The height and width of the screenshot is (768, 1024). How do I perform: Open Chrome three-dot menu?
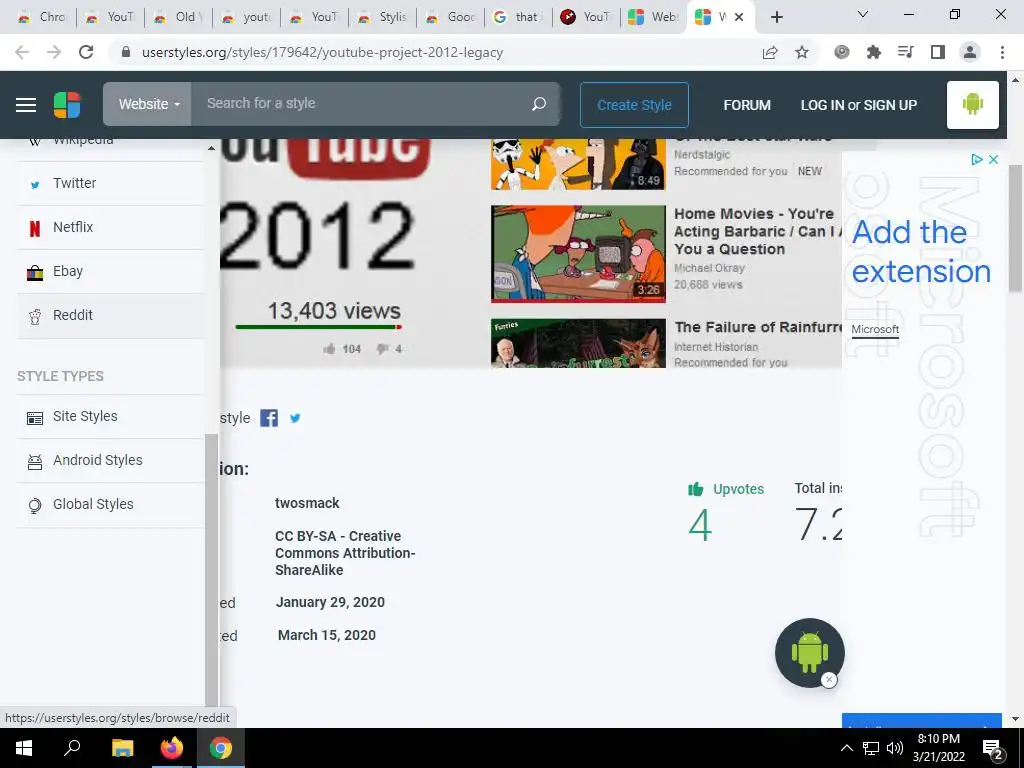[x=1002, y=52]
